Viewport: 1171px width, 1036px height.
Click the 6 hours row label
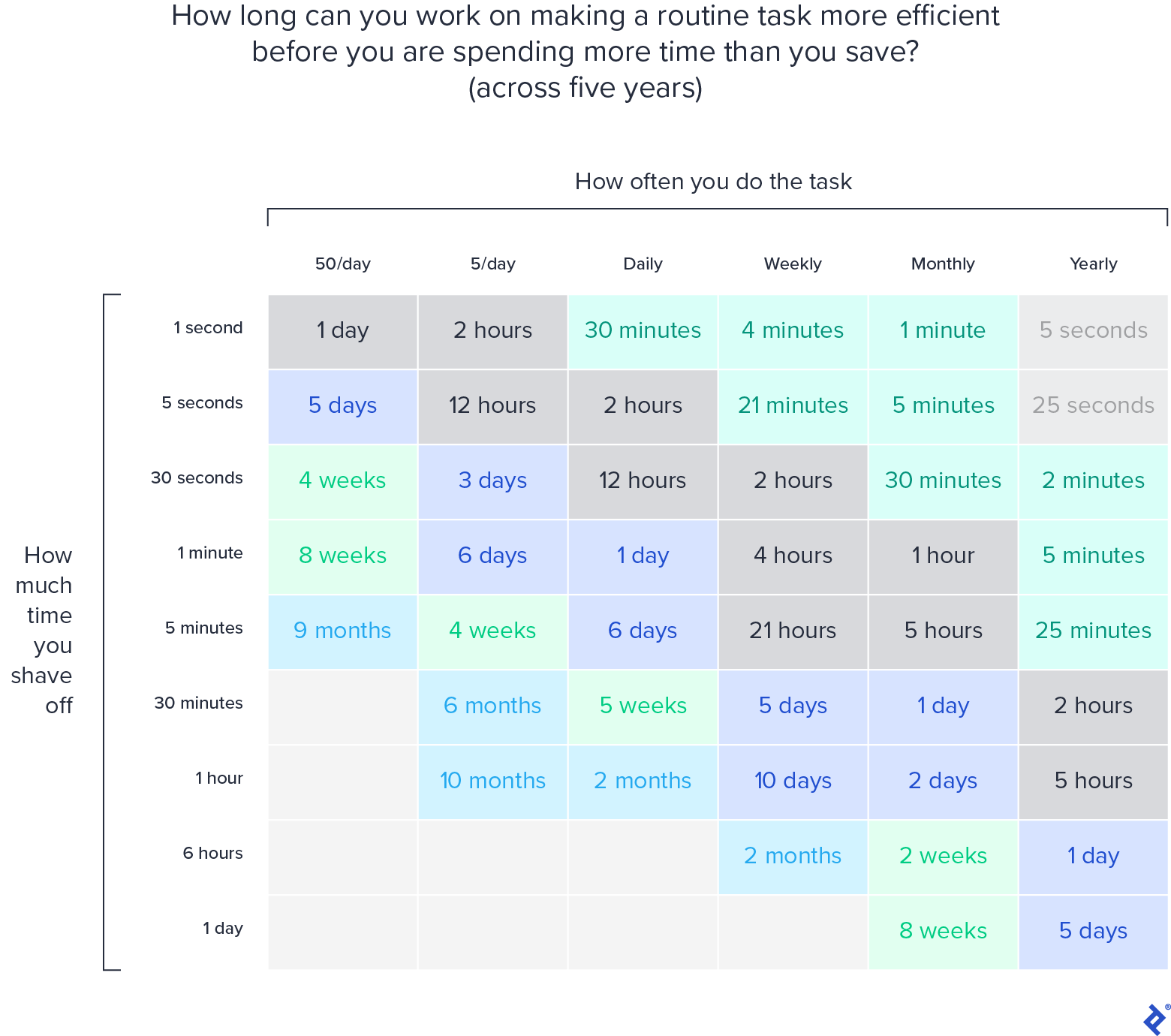(212, 853)
